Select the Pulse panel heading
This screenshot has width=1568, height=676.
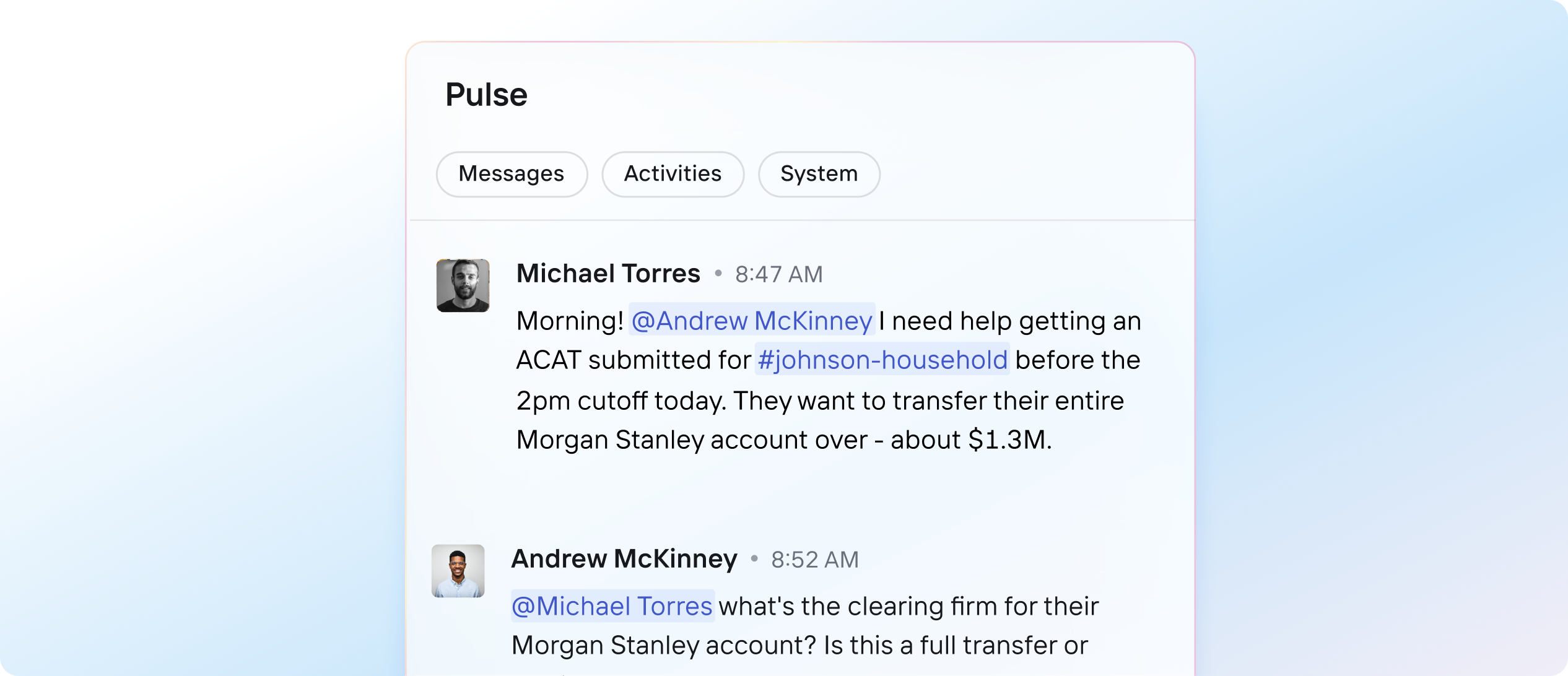[x=486, y=93]
